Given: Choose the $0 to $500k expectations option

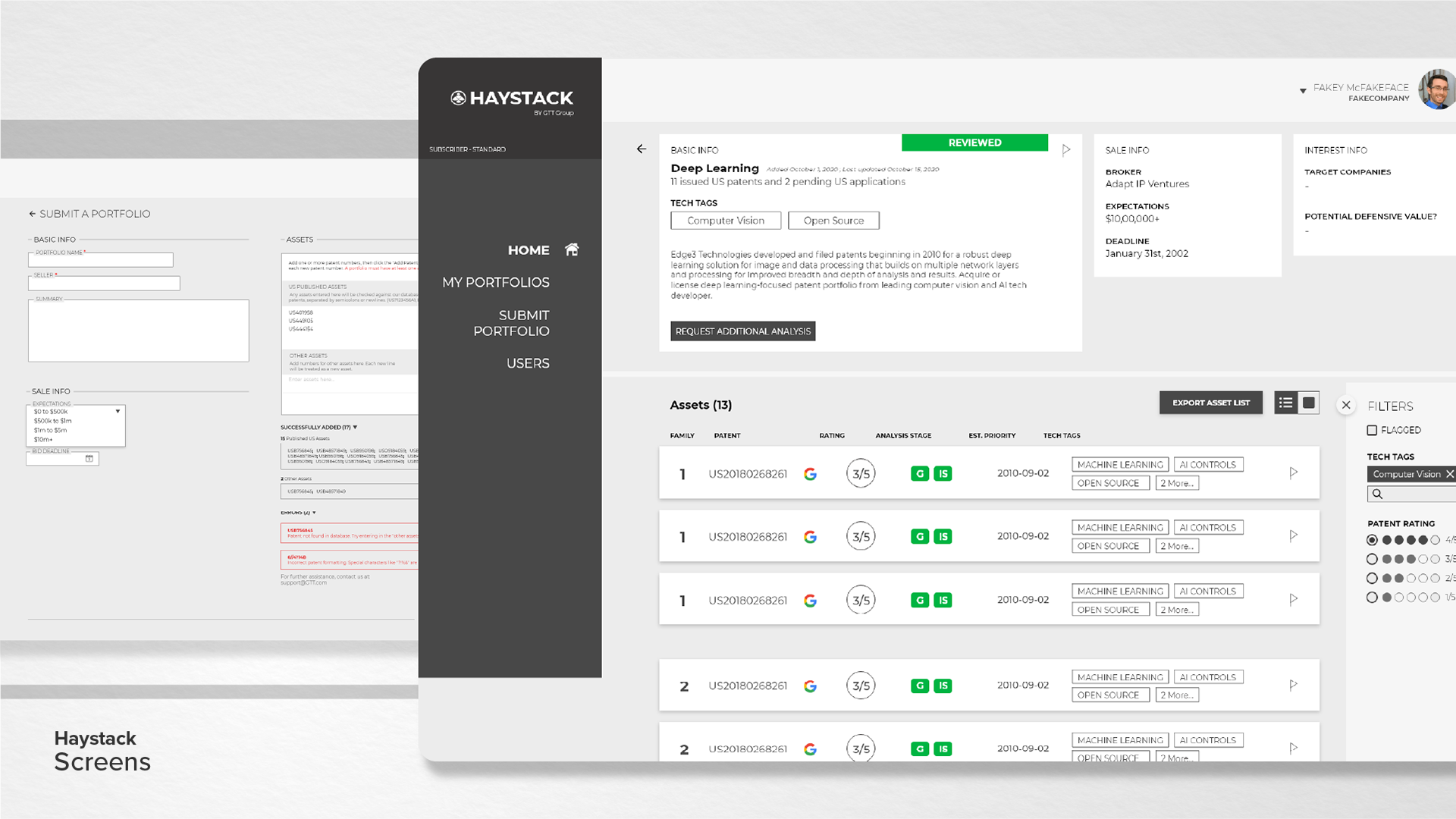Looking at the screenshot, I should (x=51, y=412).
